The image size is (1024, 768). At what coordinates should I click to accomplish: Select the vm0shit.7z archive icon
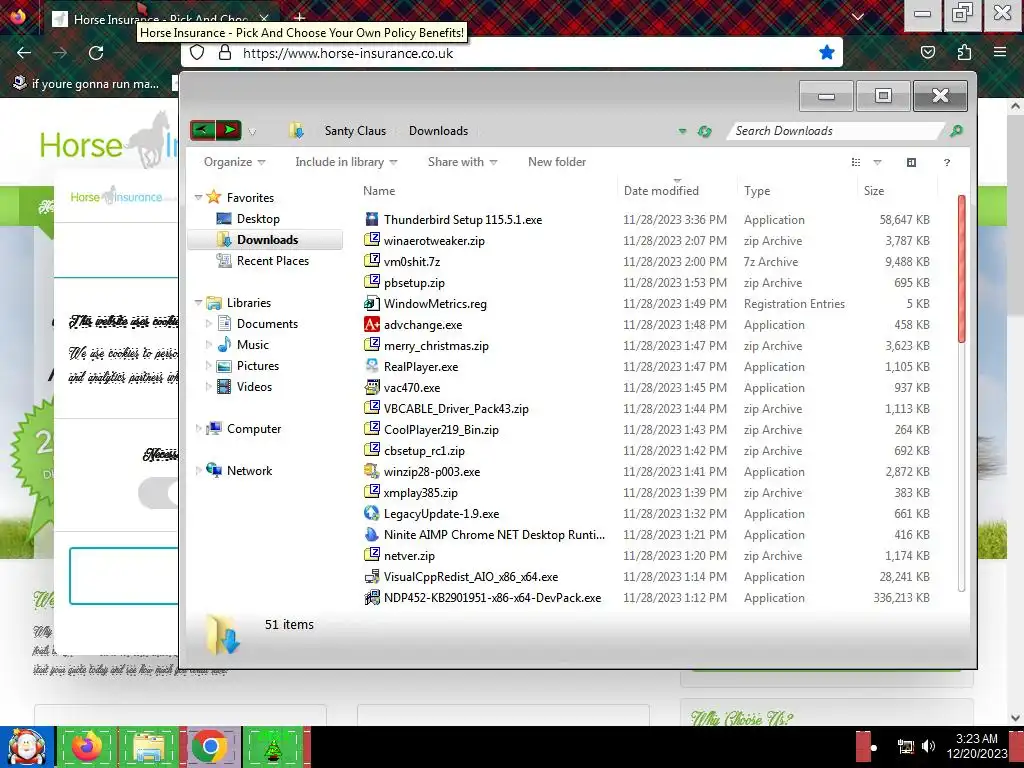coord(372,261)
